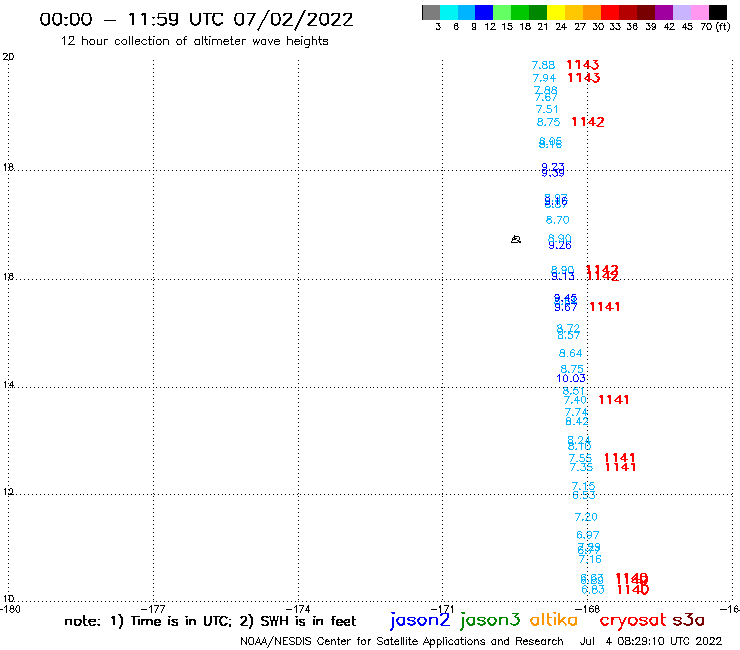Choose the purple 42 ft legend swatch

click(x=664, y=12)
